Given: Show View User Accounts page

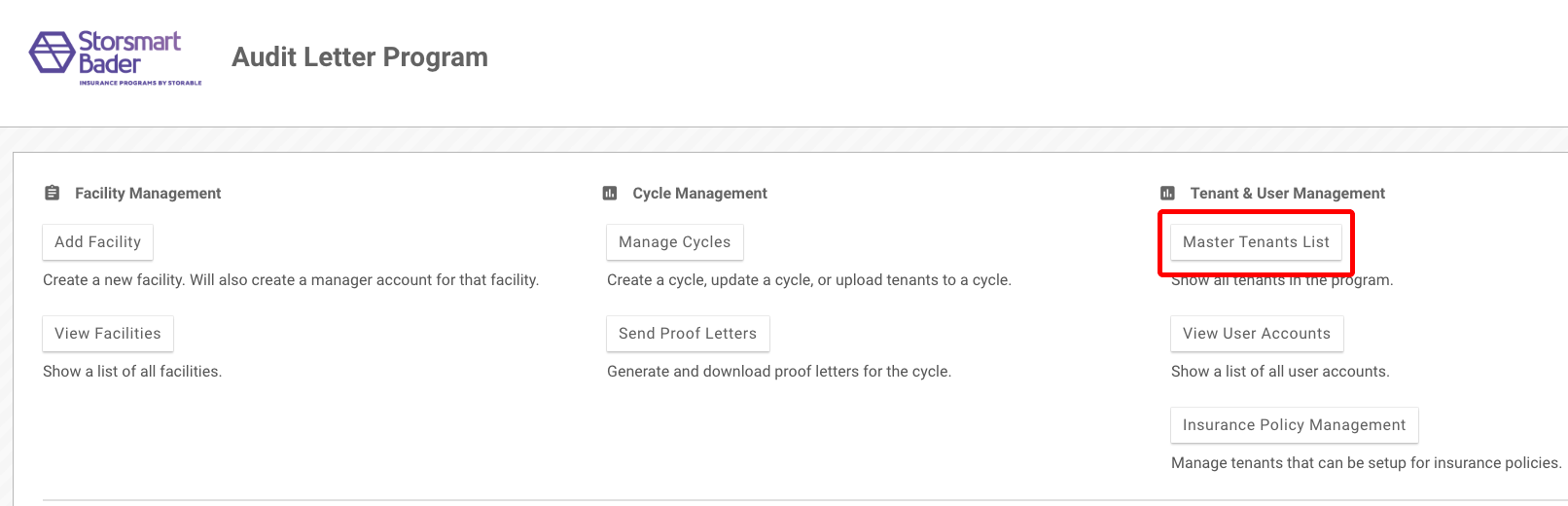Looking at the screenshot, I should [x=1257, y=334].
